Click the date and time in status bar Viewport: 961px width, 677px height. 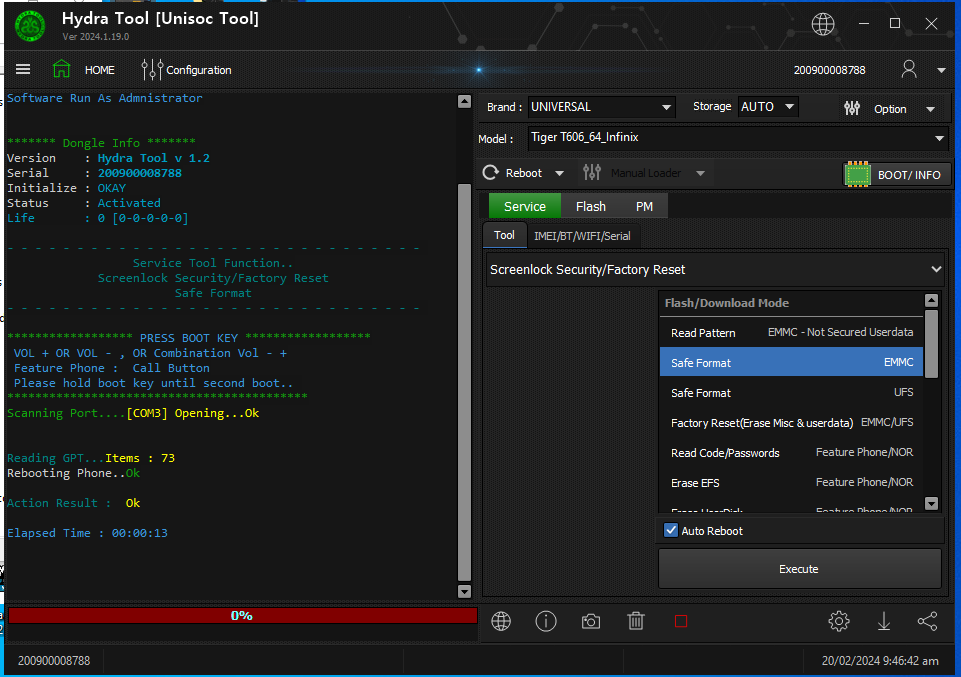(879, 660)
